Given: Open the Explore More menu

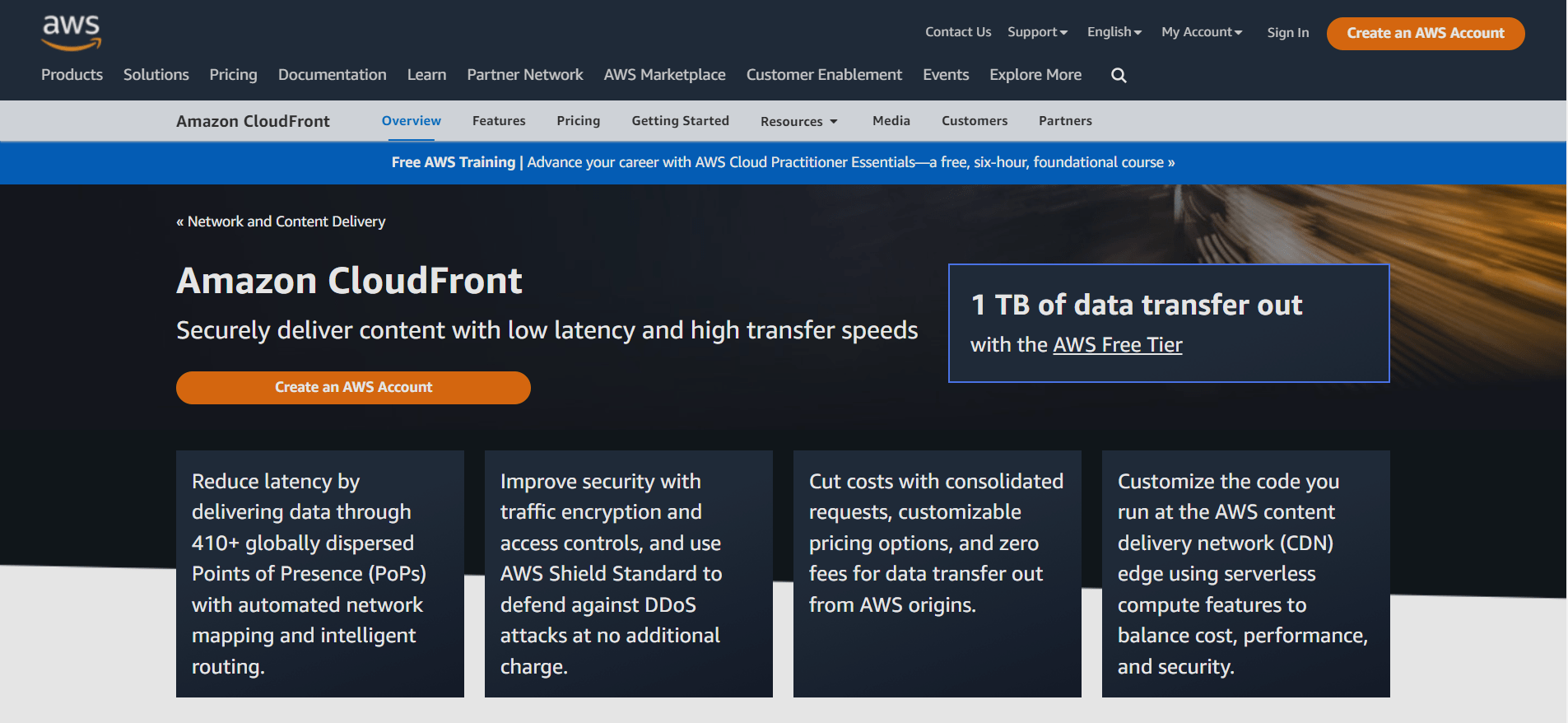Looking at the screenshot, I should [x=1035, y=75].
